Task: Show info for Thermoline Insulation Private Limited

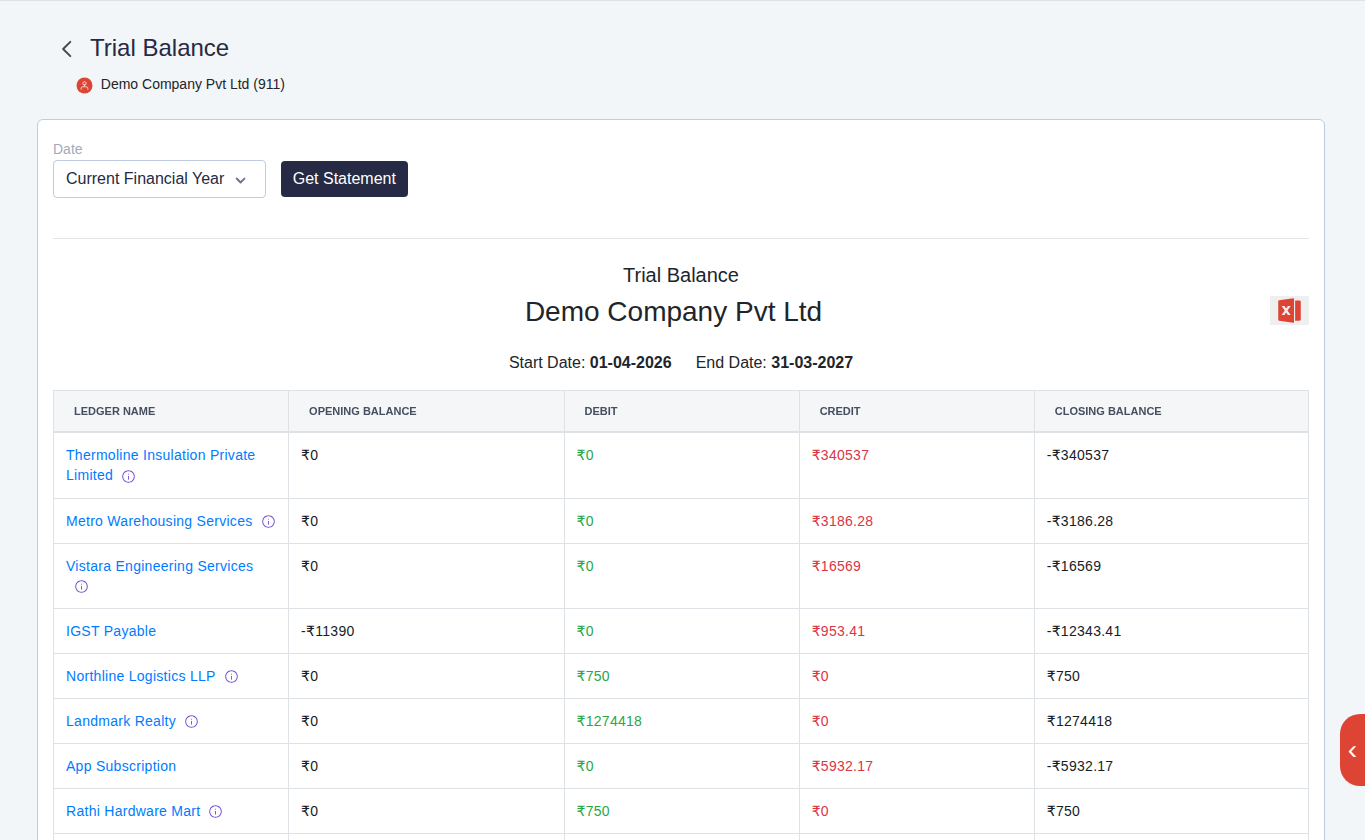Action: [128, 476]
